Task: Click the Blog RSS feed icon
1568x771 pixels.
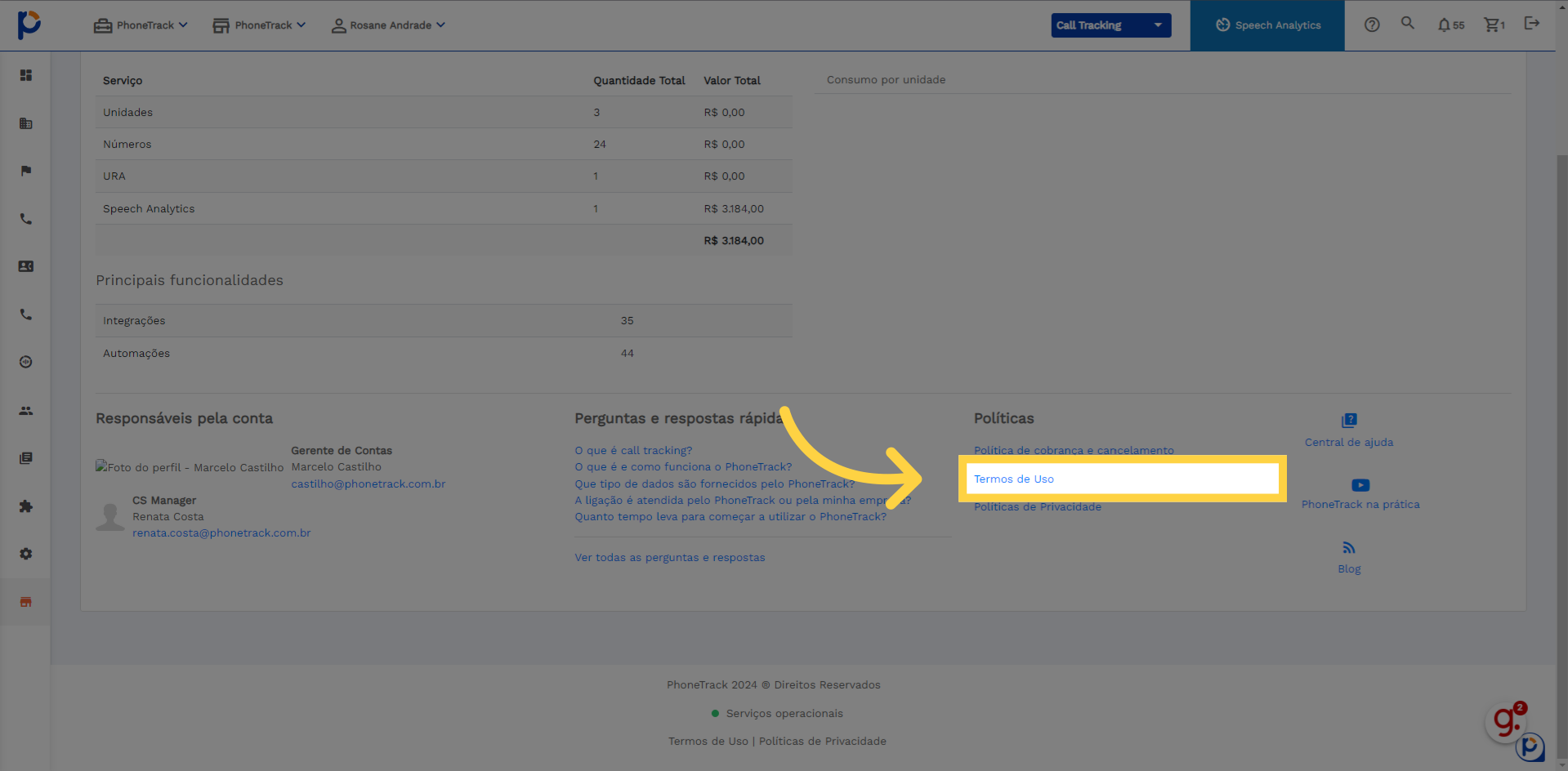Action: (x=1349, y=548)
